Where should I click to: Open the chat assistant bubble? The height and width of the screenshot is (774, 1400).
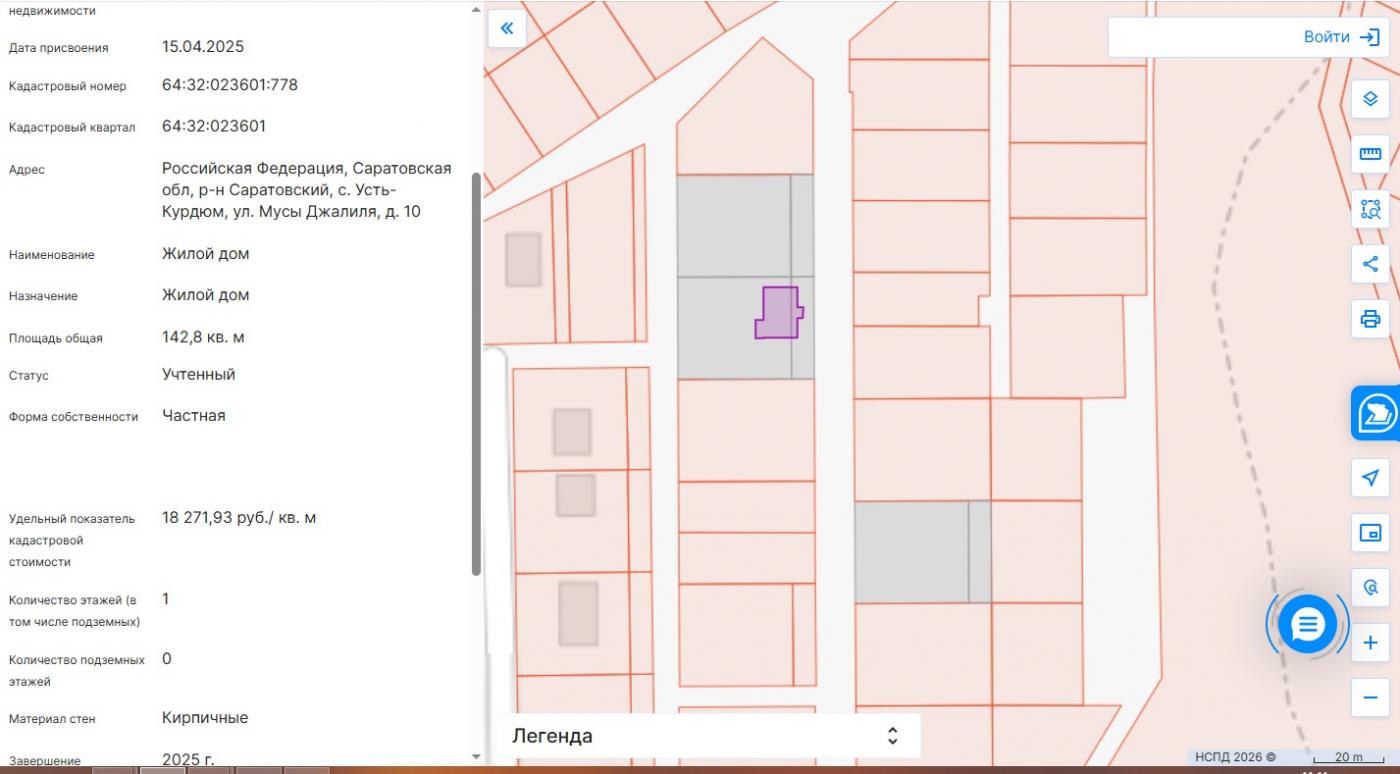pos(1307,625)
